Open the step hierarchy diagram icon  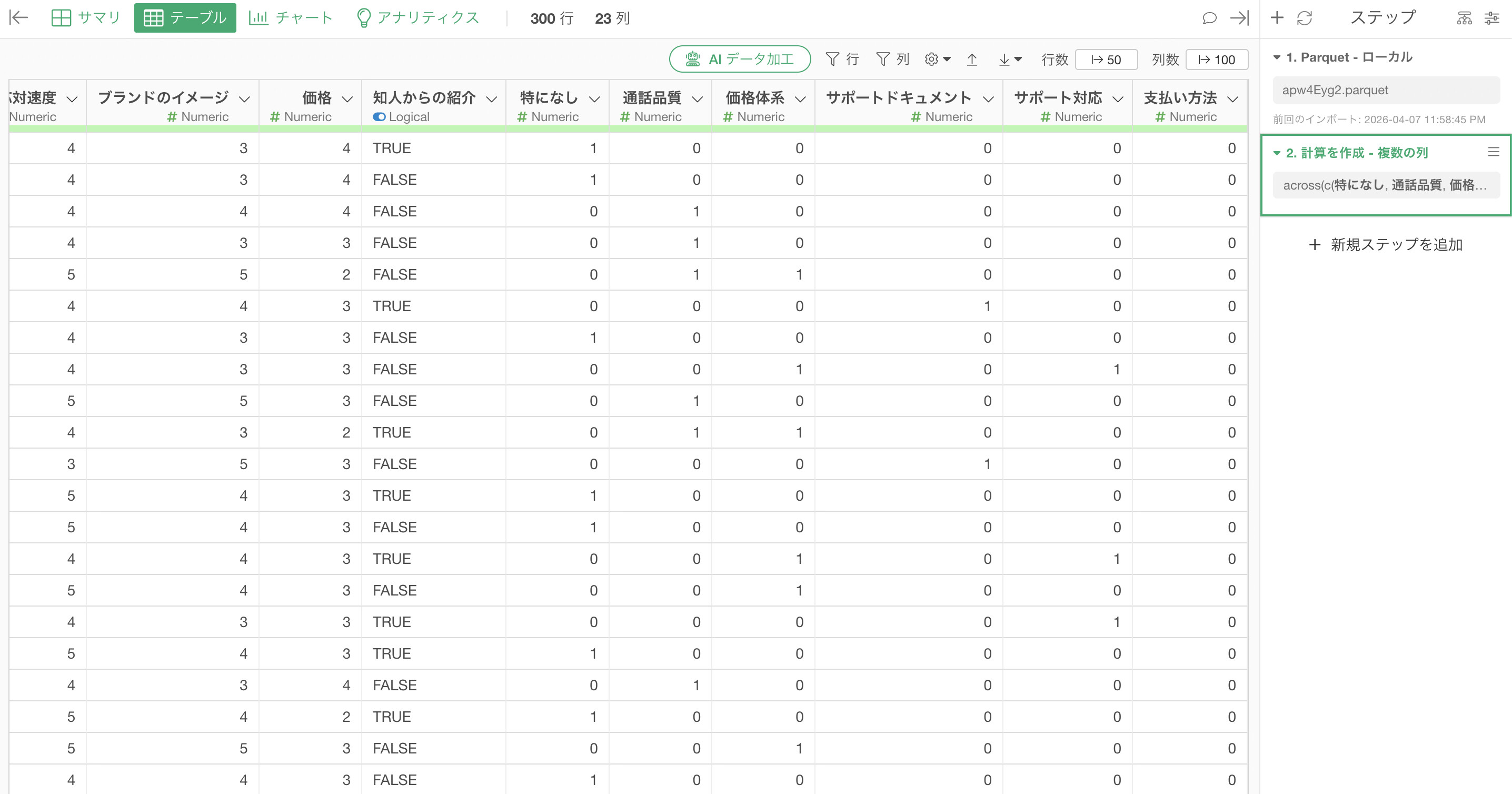1464,18
